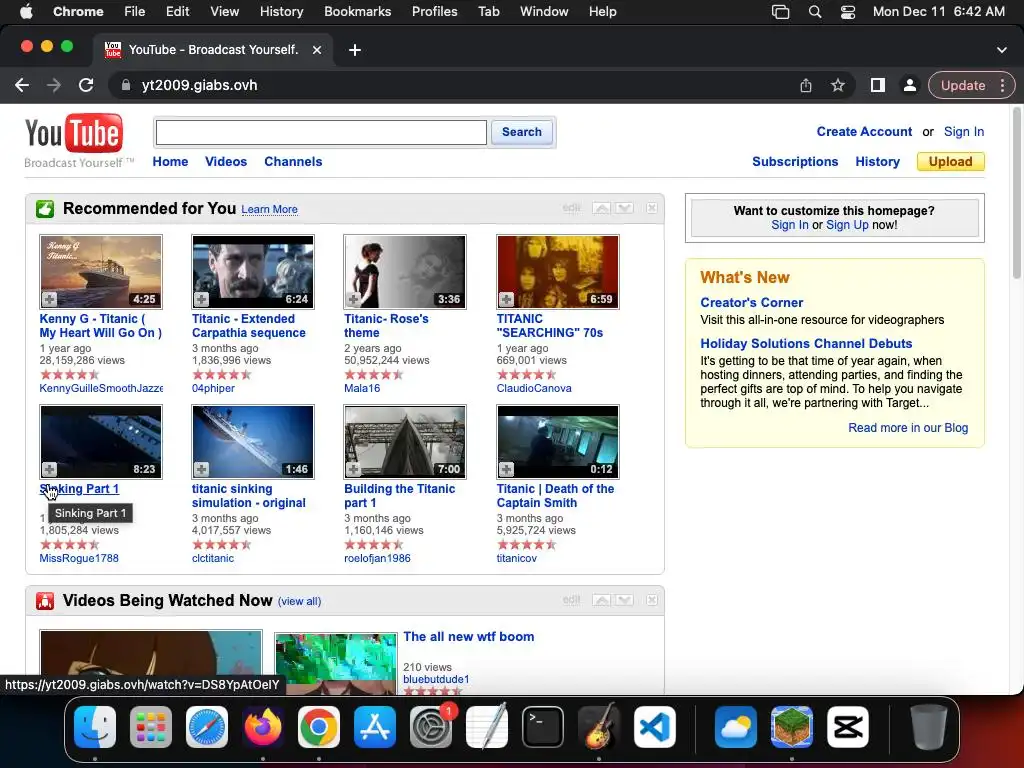Go to the Videos tab
Viewport: 1024px width, 768px height.
pos(226,161)
